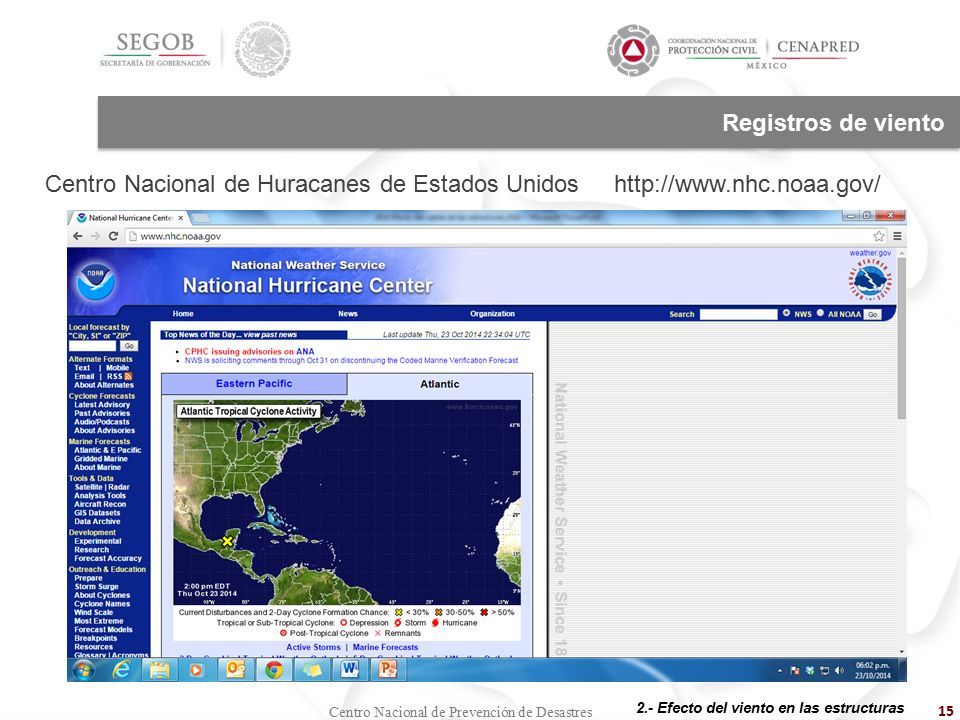
Task: Open the News navigation item
Action: coord(348,313)
